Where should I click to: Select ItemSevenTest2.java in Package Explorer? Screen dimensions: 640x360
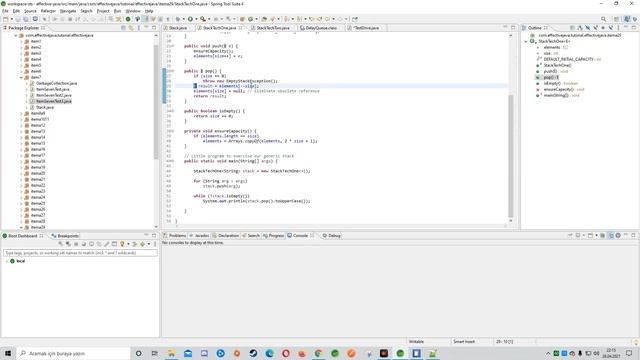click(53, 95)
